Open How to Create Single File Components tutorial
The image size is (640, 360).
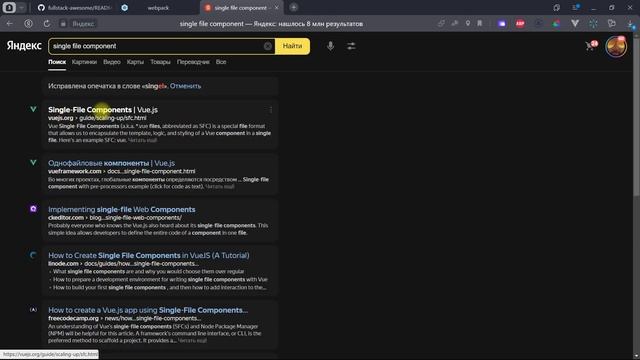(x=149, y=256)
